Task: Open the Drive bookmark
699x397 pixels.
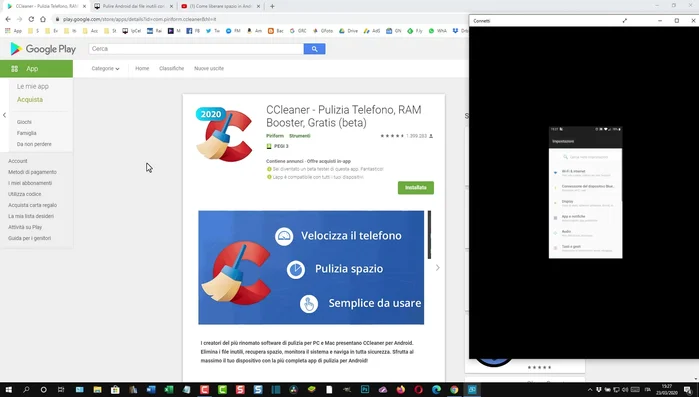Action: click(x=348, y=31)
